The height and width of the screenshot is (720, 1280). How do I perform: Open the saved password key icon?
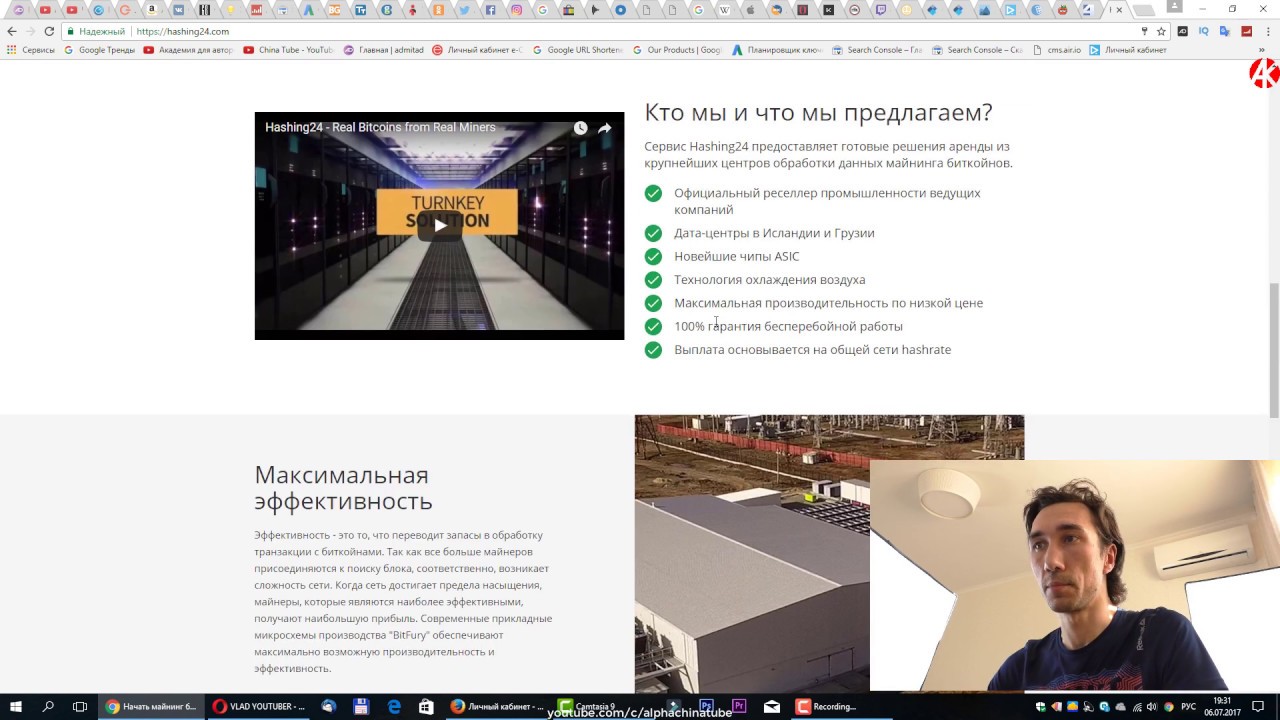pyautogui.click(x=1144, y=31)
